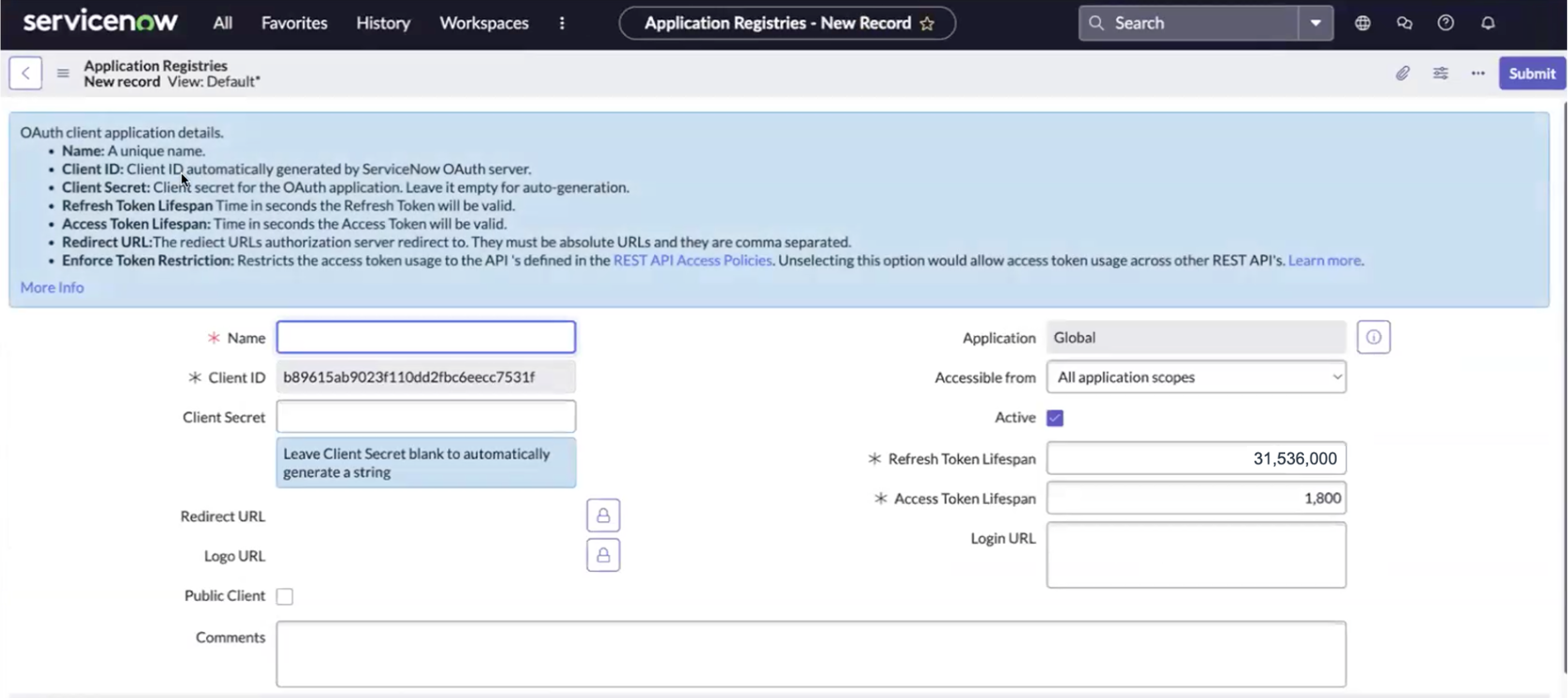Image resolution: width=1568 pixels, height=698 pixels.
Task: Expand the search options dropdown arrow
Action: click(1316, 23)
